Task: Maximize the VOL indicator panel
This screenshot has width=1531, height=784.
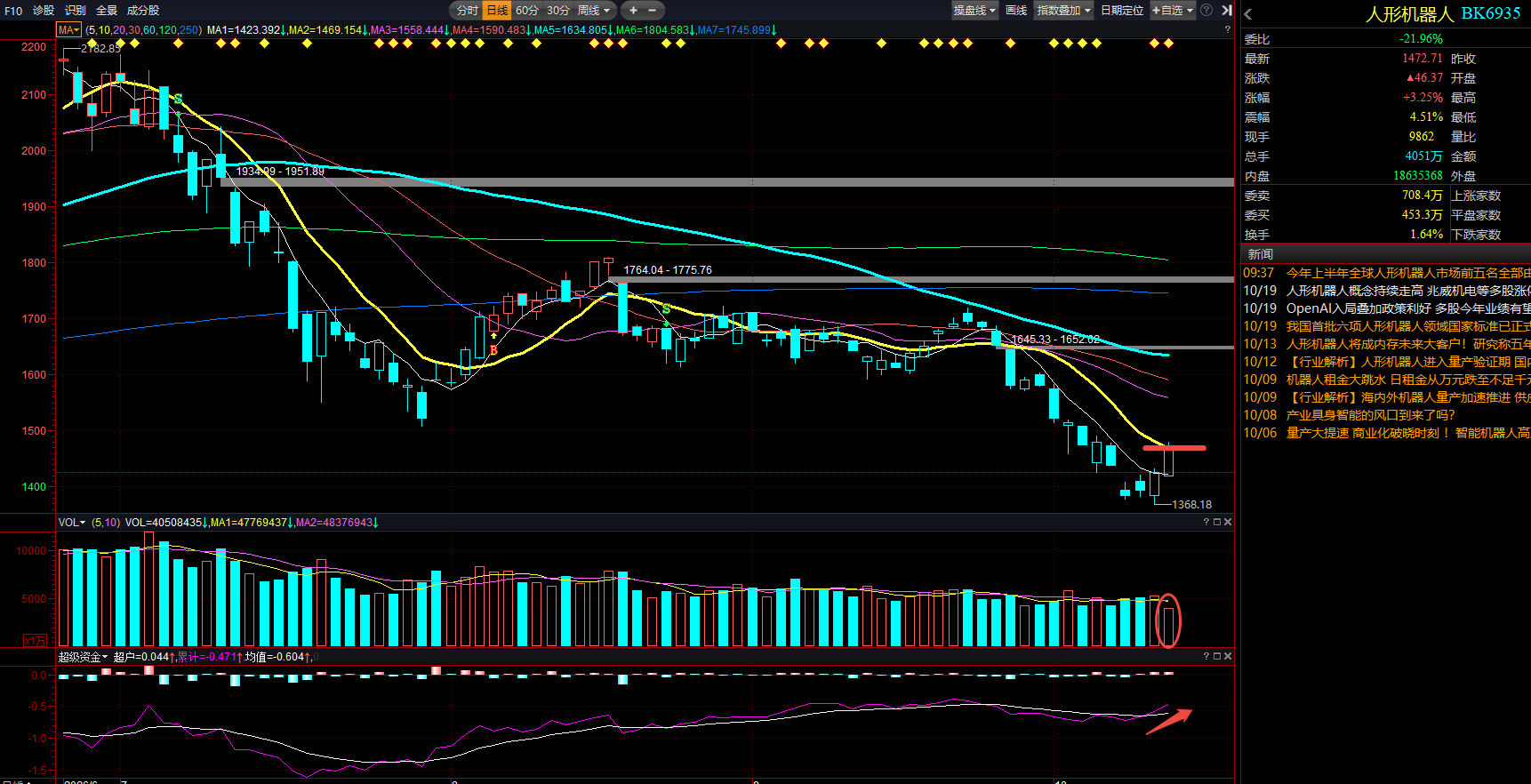Action: 1217,522
